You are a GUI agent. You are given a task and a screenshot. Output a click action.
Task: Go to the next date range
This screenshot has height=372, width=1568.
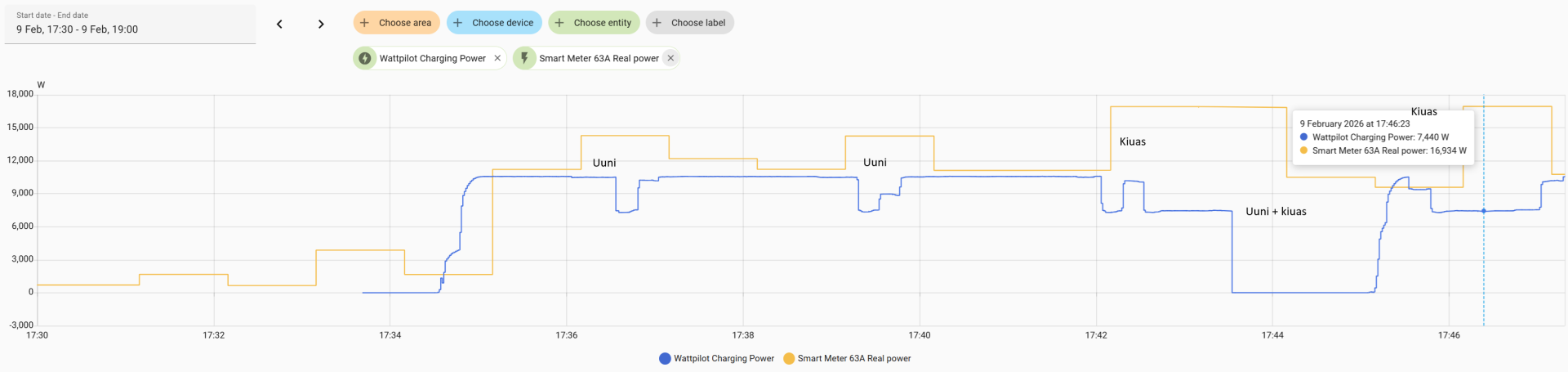click(321, 25)
